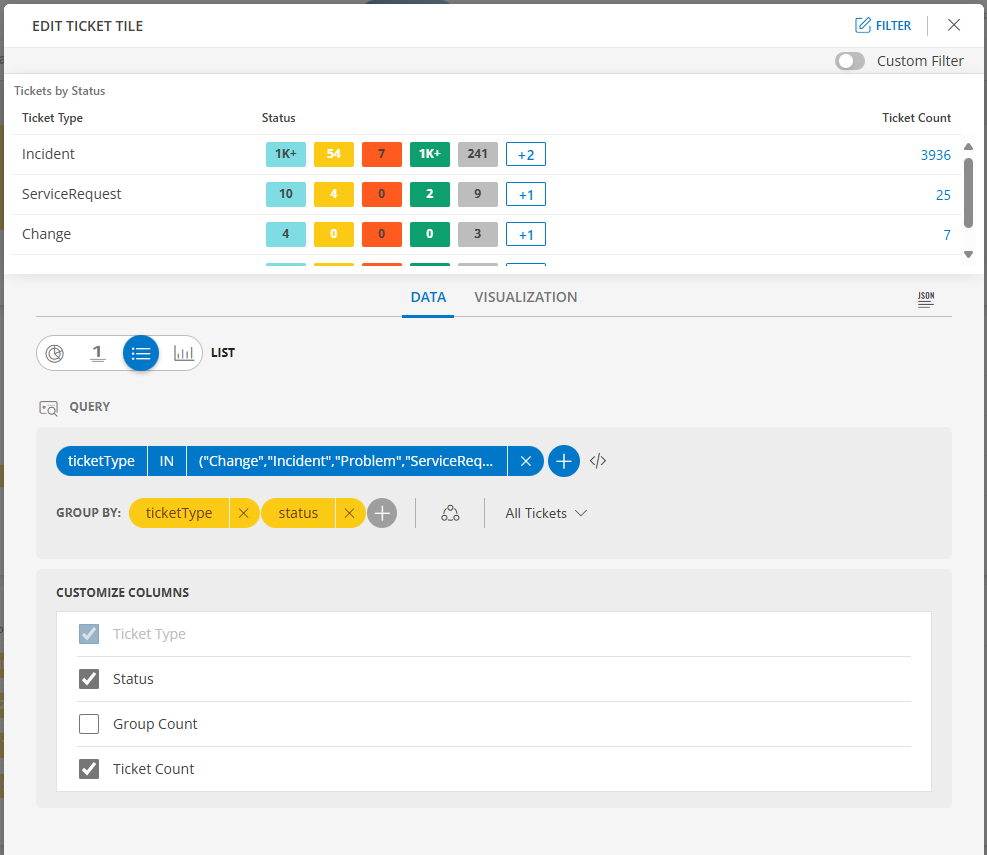Enable the Custom Filter toggle
Viewport: 987px width, 855px height.
click(x=849, y=61)
